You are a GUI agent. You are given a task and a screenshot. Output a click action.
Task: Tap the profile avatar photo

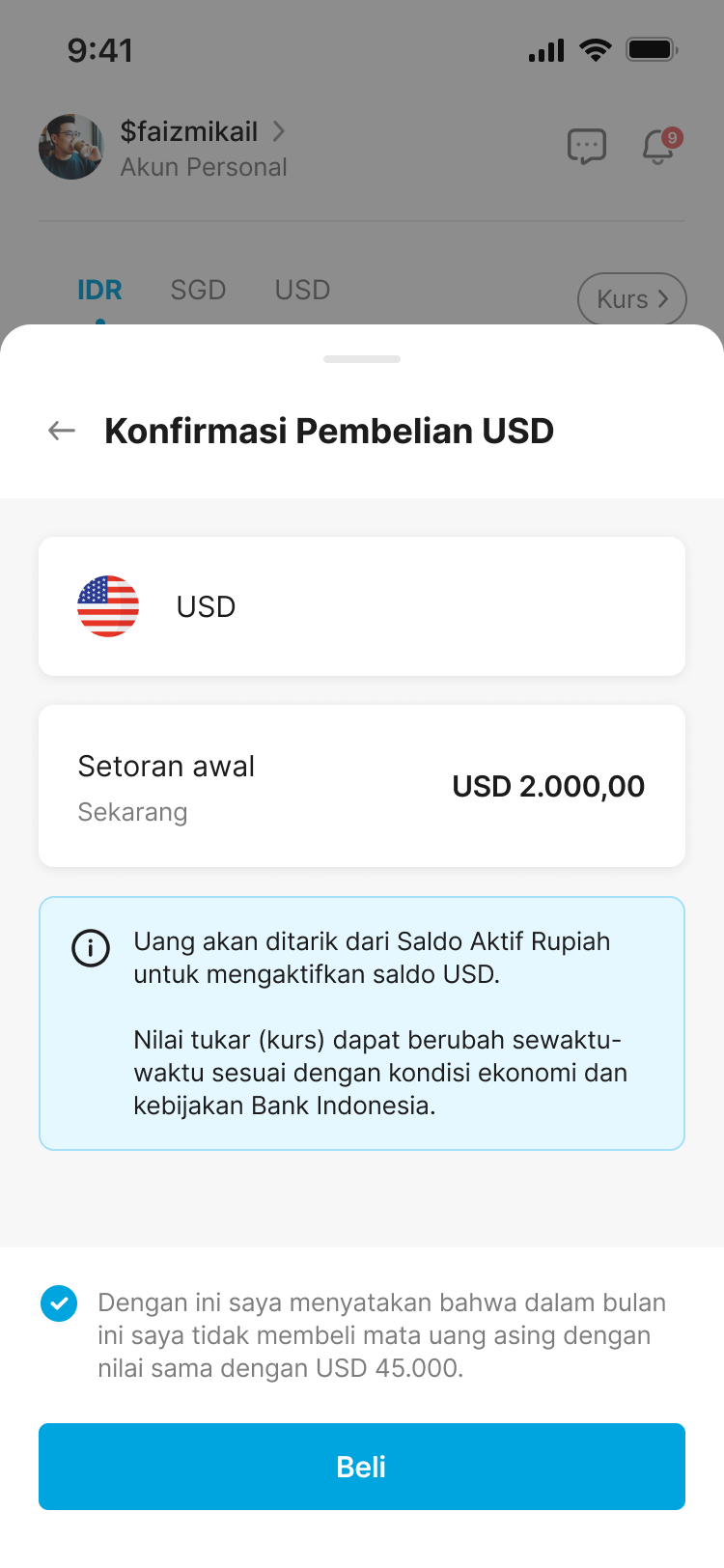point(71,147)
